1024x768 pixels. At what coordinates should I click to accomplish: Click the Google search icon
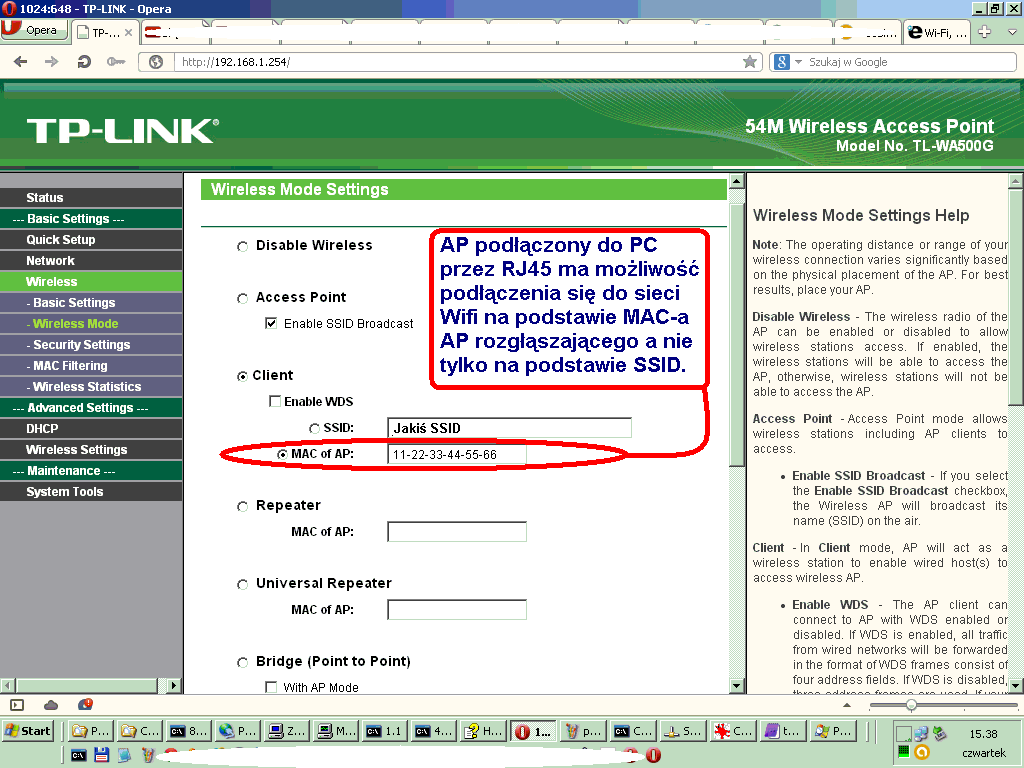click(x=781, y=61)
